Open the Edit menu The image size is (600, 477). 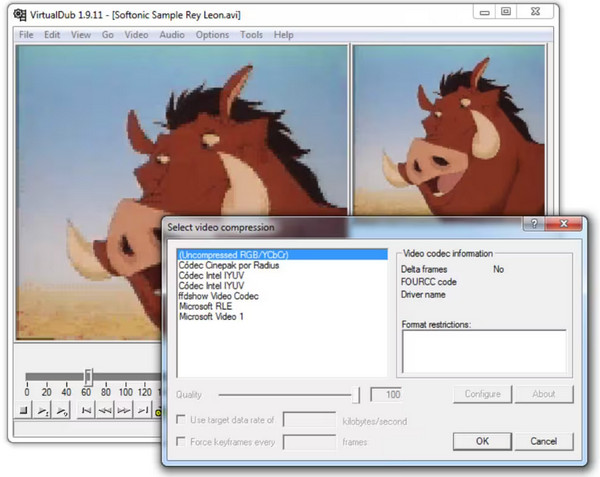click(x=52, y=35)
